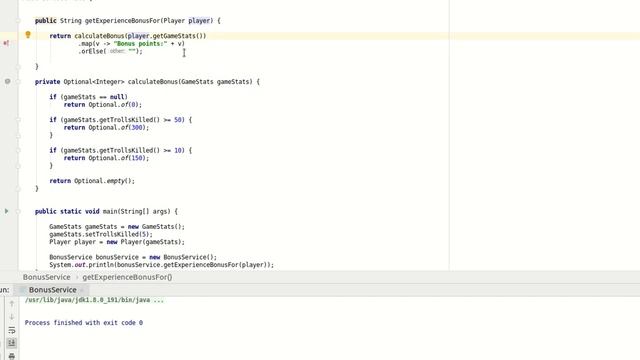
Task: Click the down-arrow icon in Run panel
Action: (12, 317)
